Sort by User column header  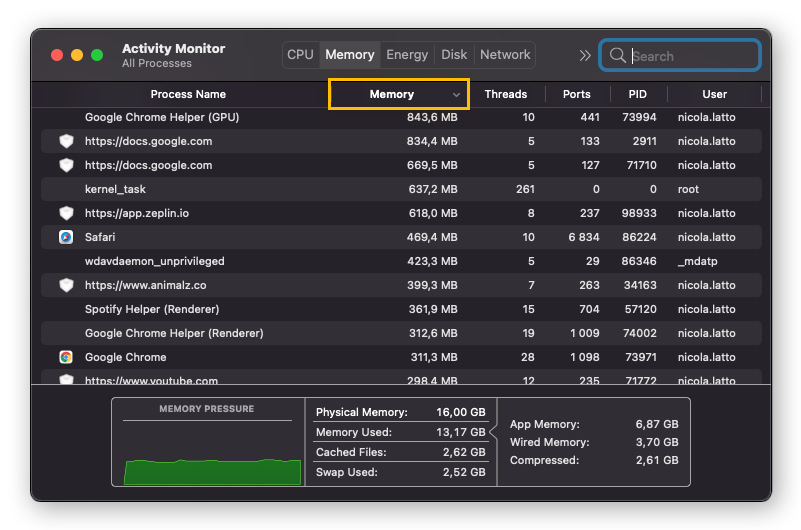[714, 94]
